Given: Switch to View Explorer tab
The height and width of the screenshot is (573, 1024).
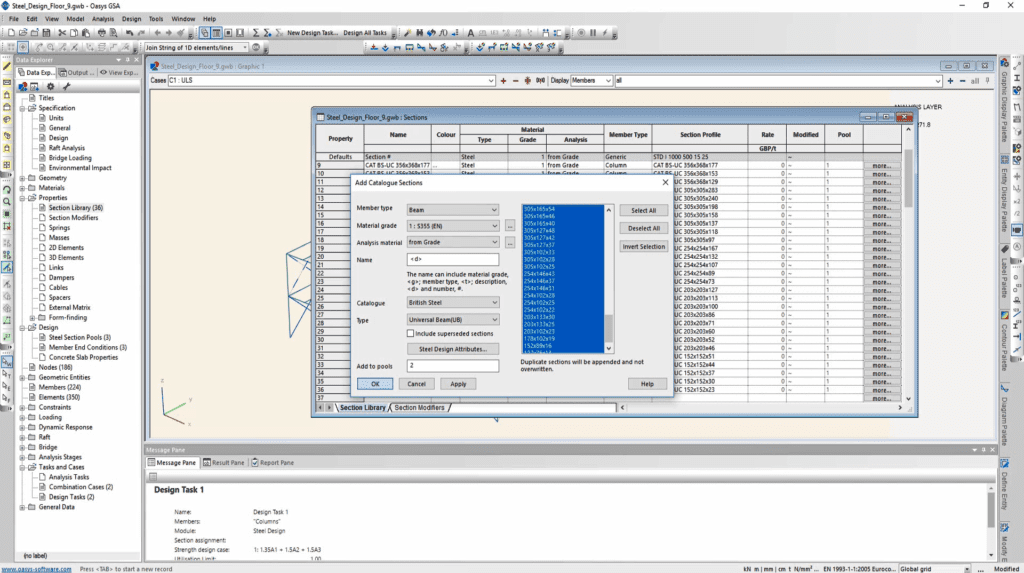Looking at the screenshot, I should click(x=119, y=73).
